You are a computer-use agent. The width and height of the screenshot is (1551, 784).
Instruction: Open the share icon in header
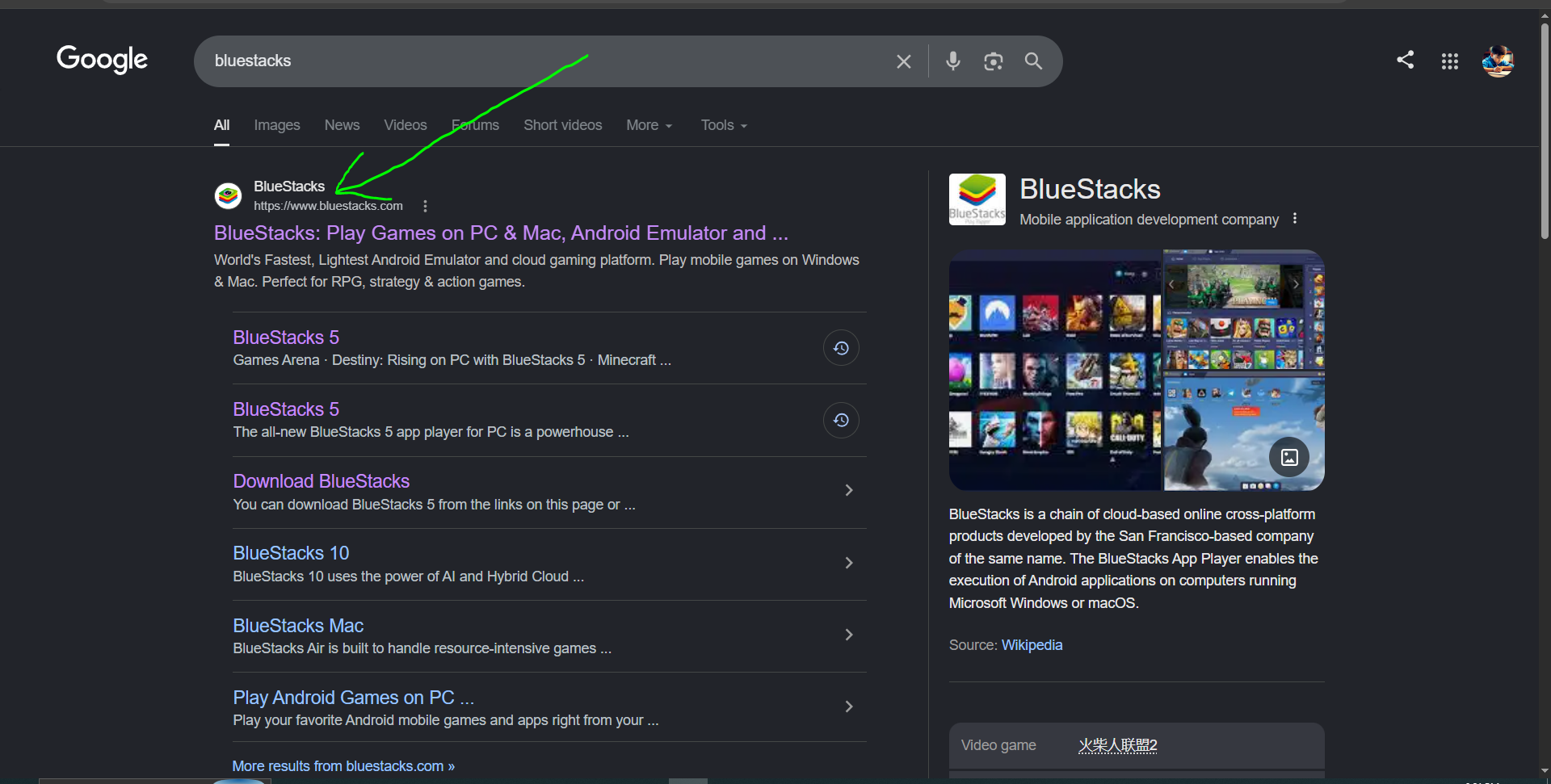coord(1406,60)
